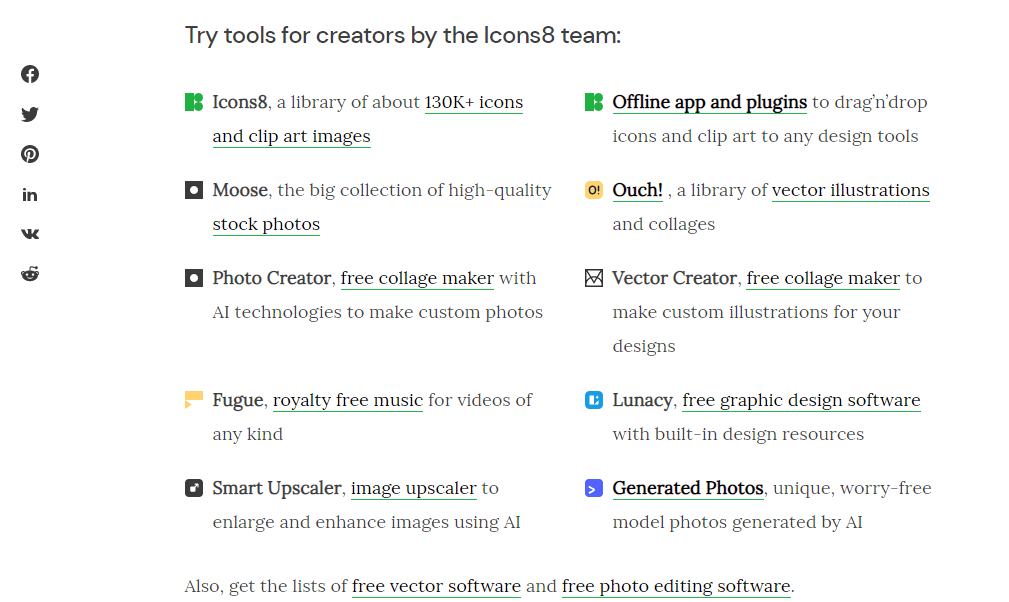1009x602 pixels.
Task: Click the green icon beside Offline app and plugins
Action: click(x=594, y=102)
